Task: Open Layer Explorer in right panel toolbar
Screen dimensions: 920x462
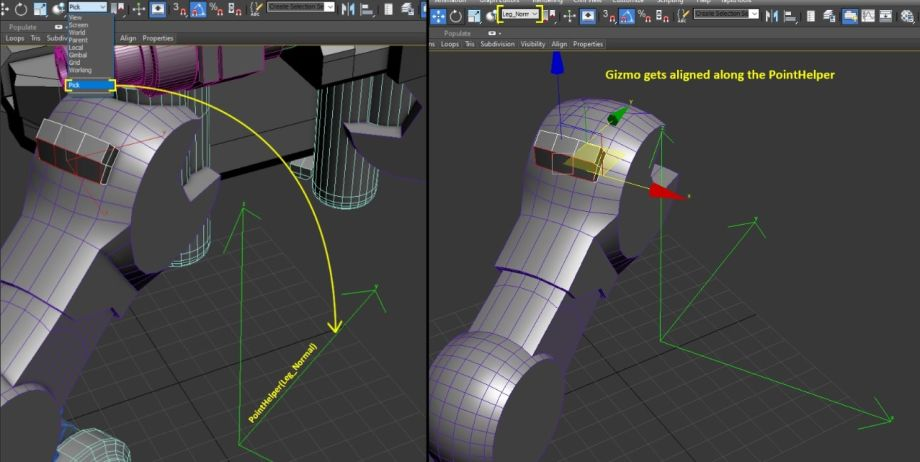Action: [828, 16]
